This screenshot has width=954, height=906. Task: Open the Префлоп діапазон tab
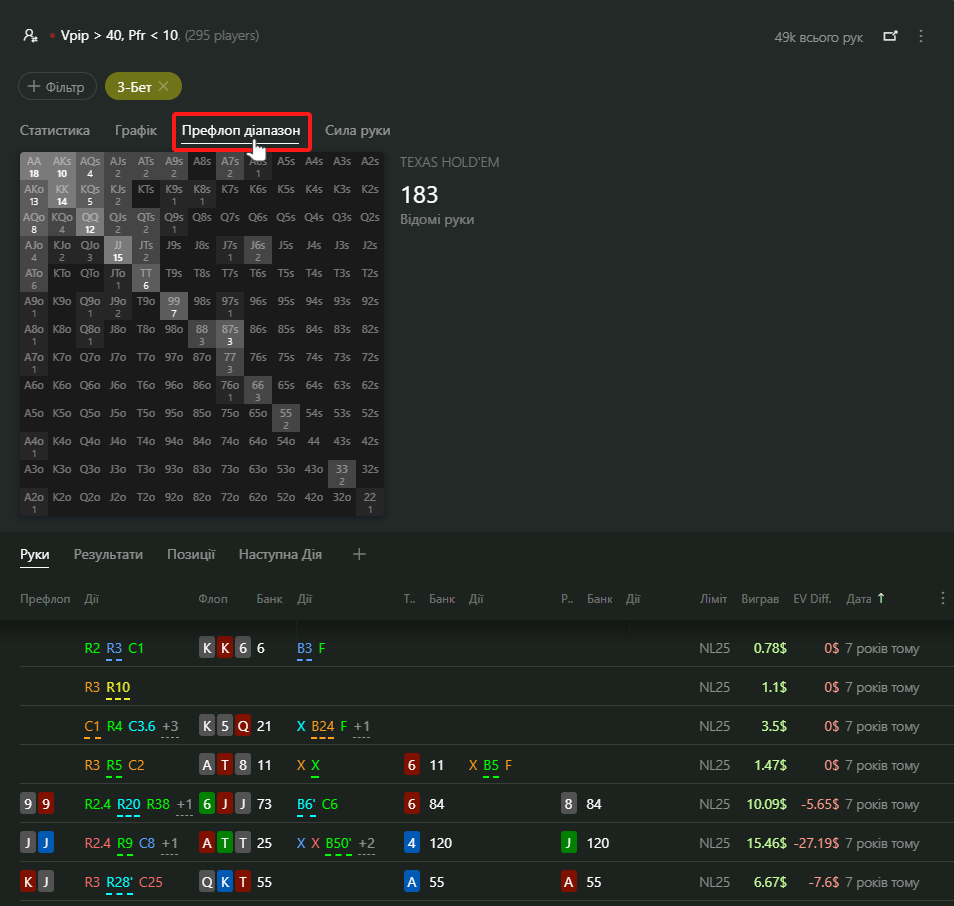pos(241,130)
